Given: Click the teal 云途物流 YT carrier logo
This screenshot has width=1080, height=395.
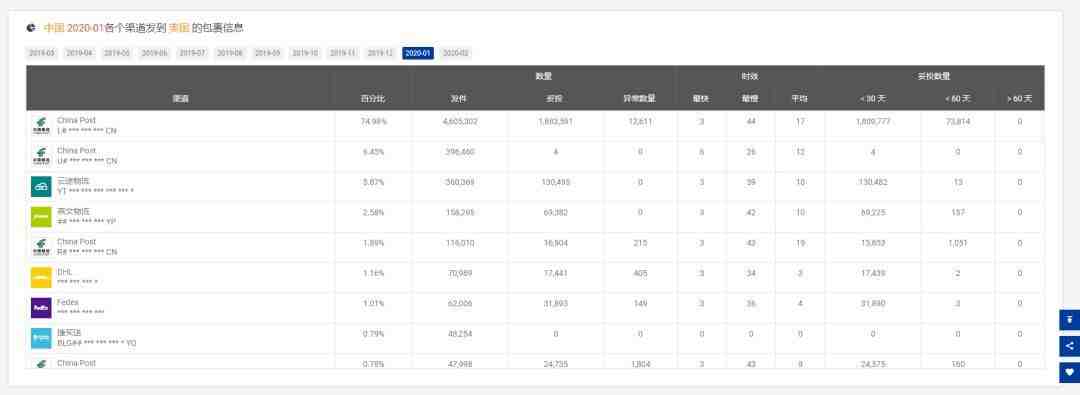Looking at the screenshot, I should click(x=41, y=186).
